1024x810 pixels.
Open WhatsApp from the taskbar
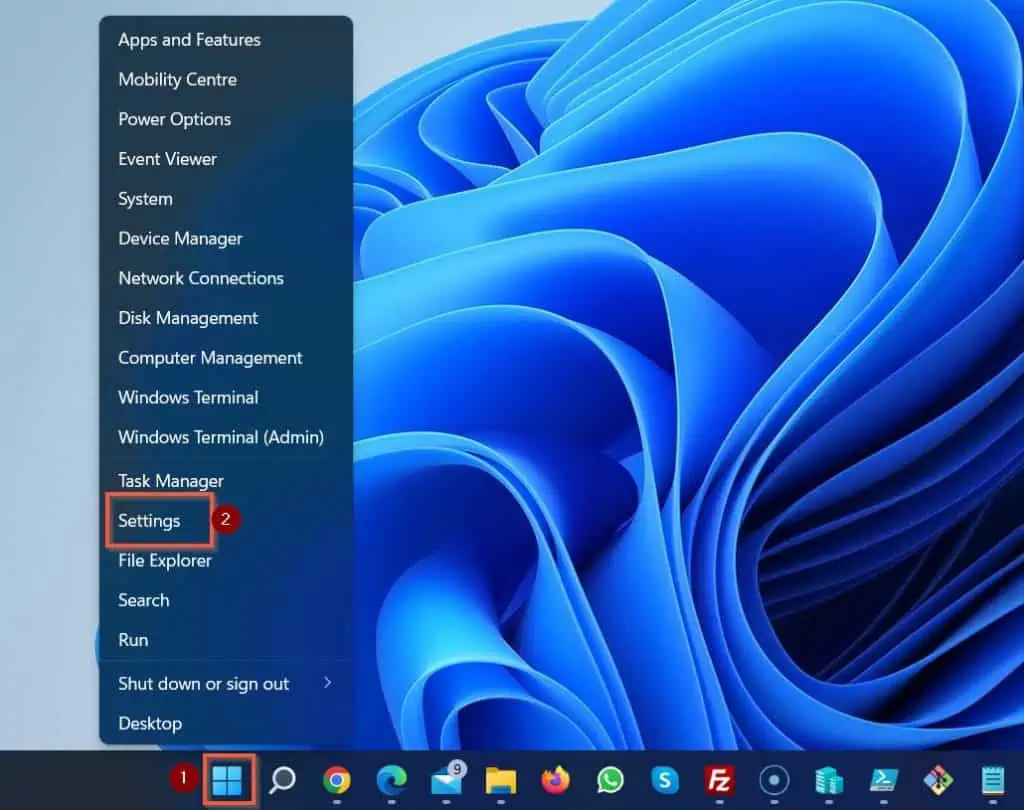610,779
